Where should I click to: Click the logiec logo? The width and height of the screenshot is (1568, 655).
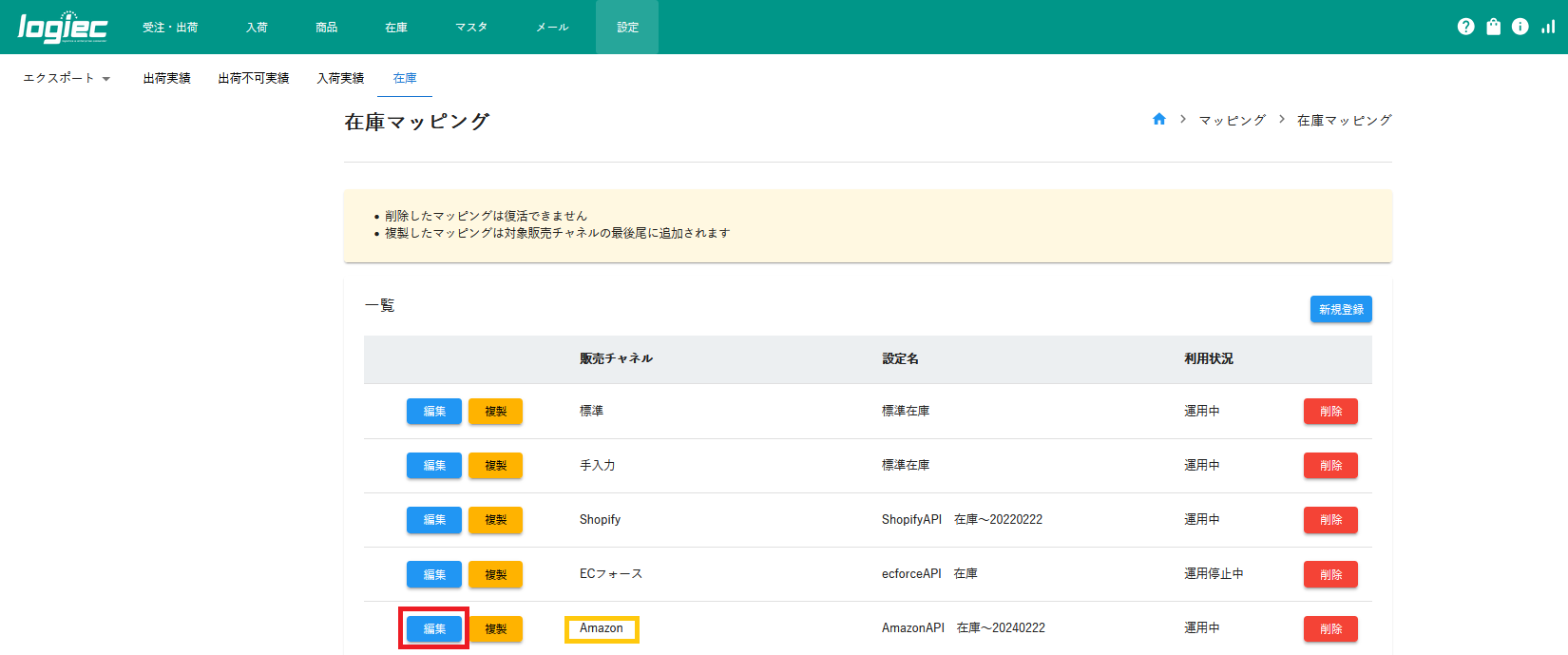tap(63, 27)
